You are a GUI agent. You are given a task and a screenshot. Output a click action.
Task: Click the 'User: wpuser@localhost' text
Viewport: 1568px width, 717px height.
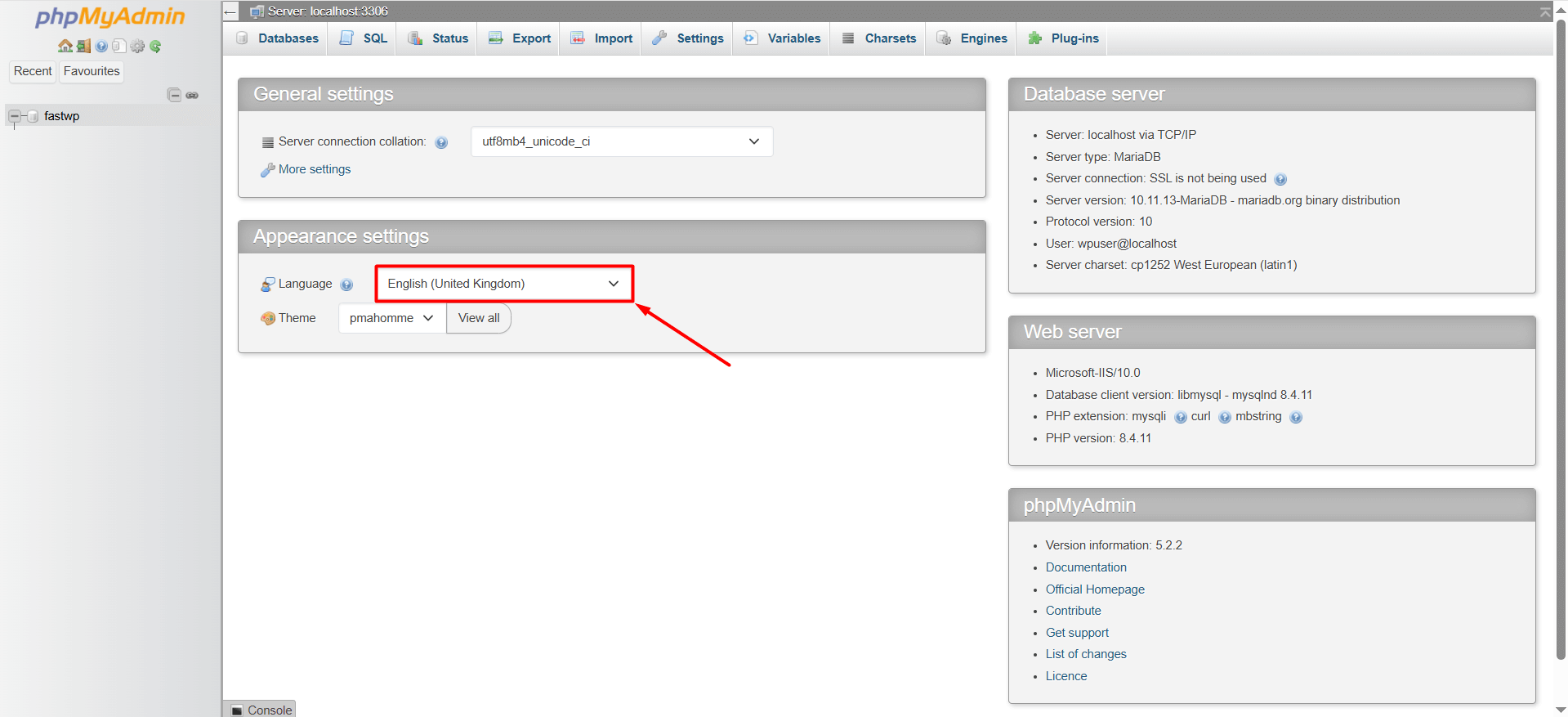pos(1111,244)
